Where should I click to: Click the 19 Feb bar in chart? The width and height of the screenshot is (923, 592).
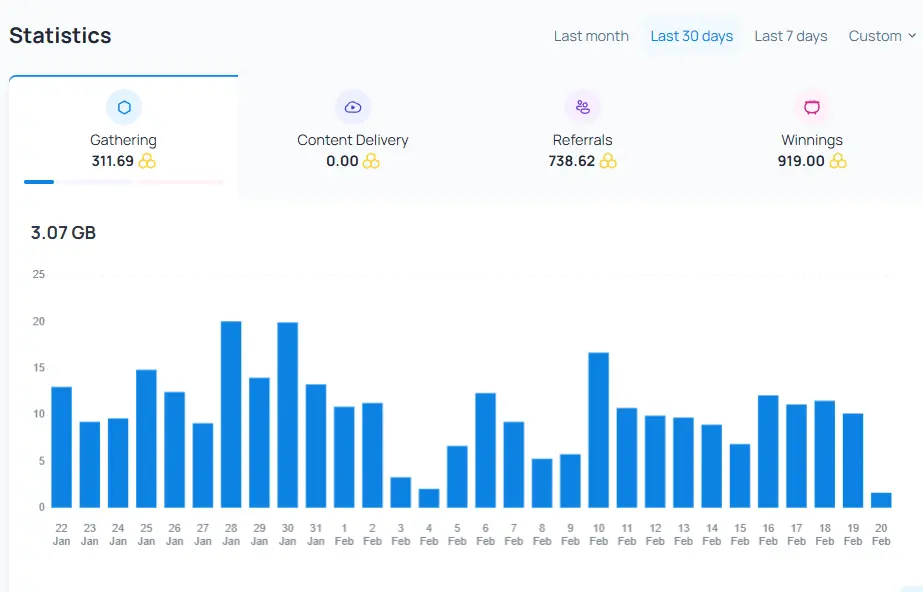coord(853,460)
